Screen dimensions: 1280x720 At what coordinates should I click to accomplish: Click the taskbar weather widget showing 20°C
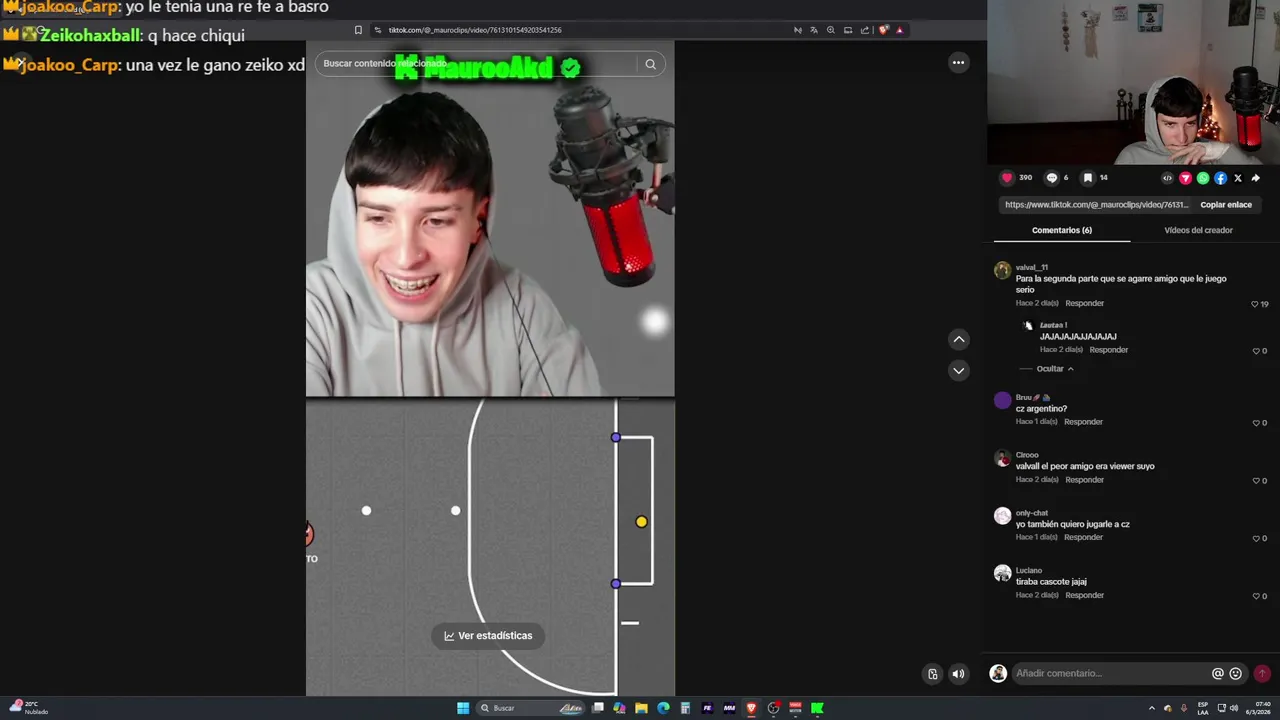(28, 708)
